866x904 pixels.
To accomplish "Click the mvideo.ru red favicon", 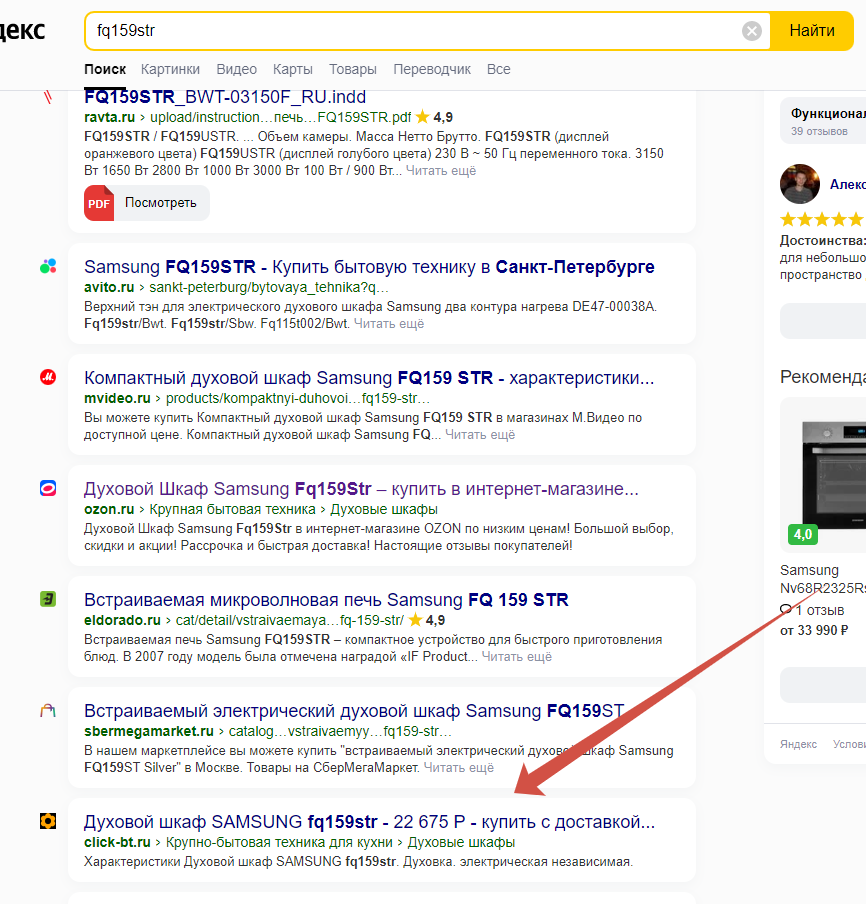I will point(48,378).
